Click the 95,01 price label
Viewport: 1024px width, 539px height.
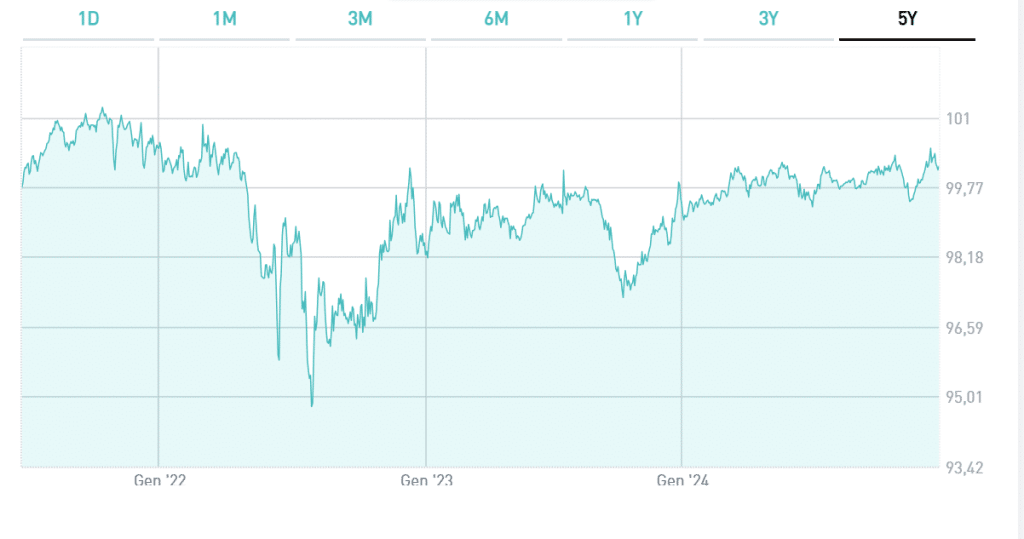click(x=965, y=397)
